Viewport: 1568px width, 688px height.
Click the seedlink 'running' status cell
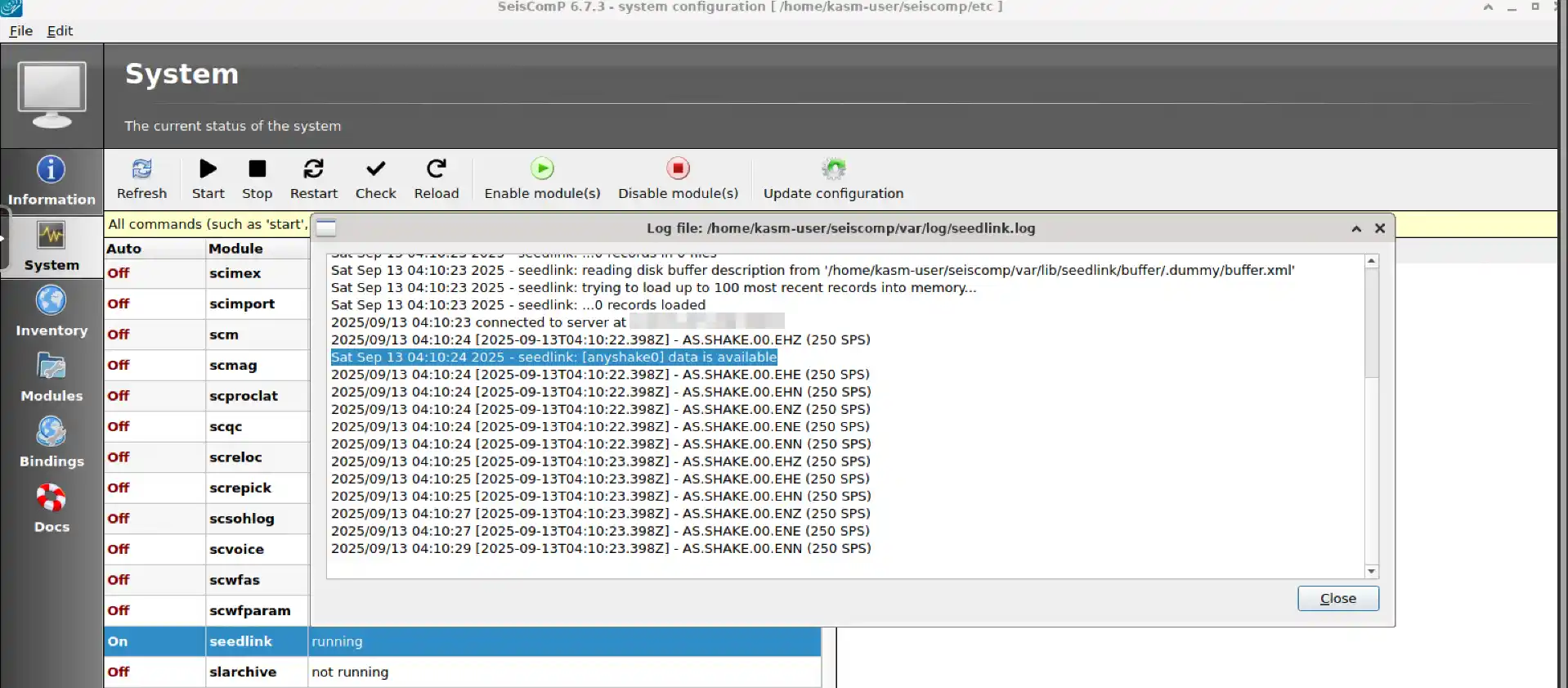[x=564, y=641]
